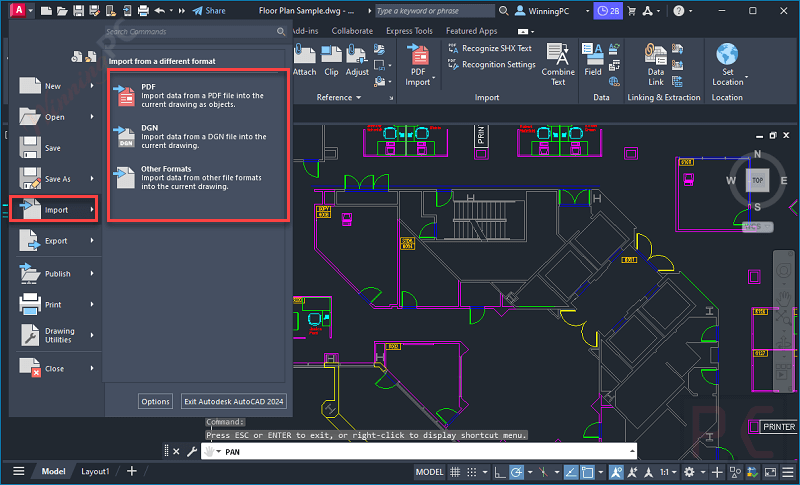Toggle object snap tracking in status bar
800x485 pixels.
click(571, 472)
